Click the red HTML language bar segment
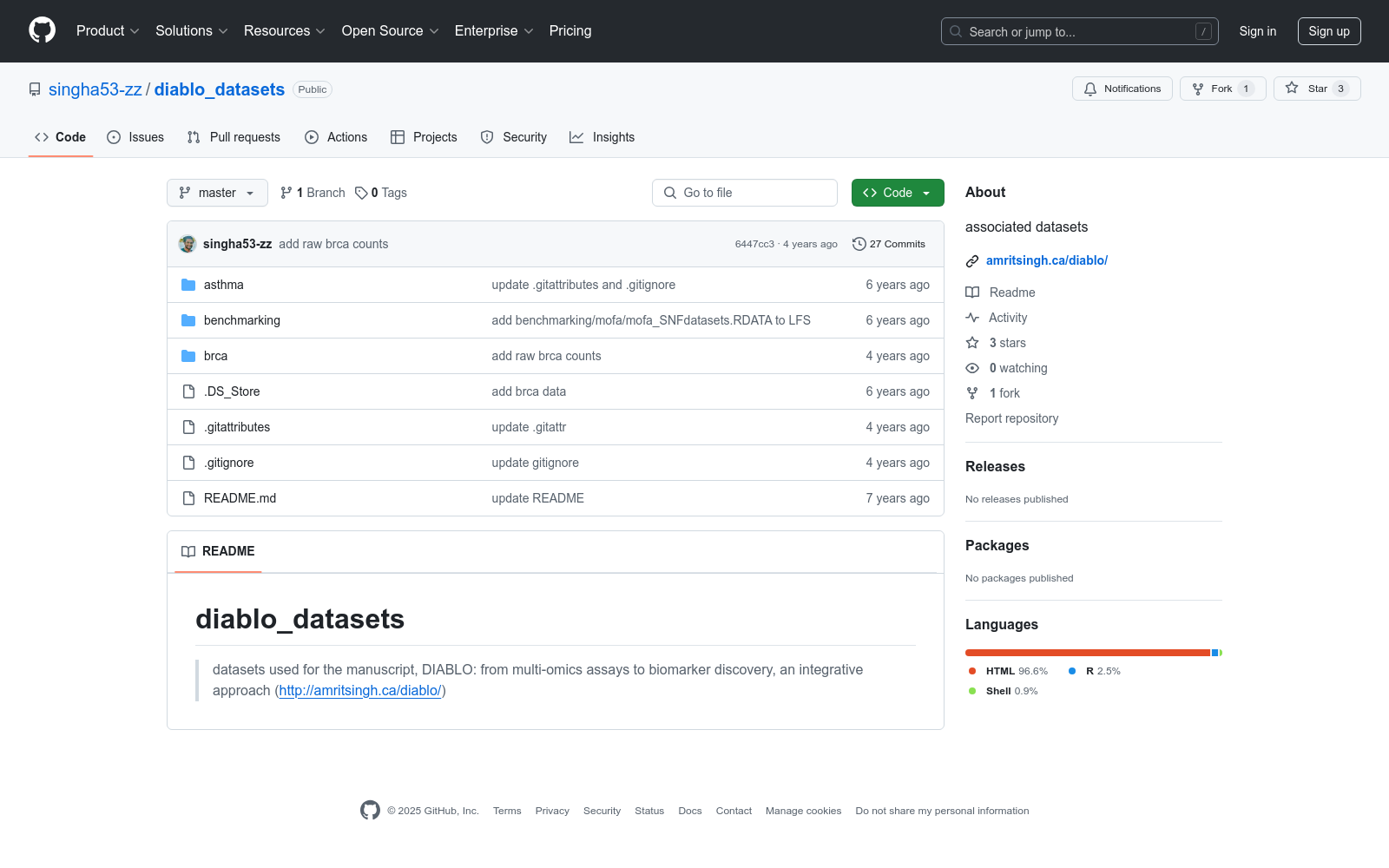Screen dimensions: 1389x868 pos(1088,653)
